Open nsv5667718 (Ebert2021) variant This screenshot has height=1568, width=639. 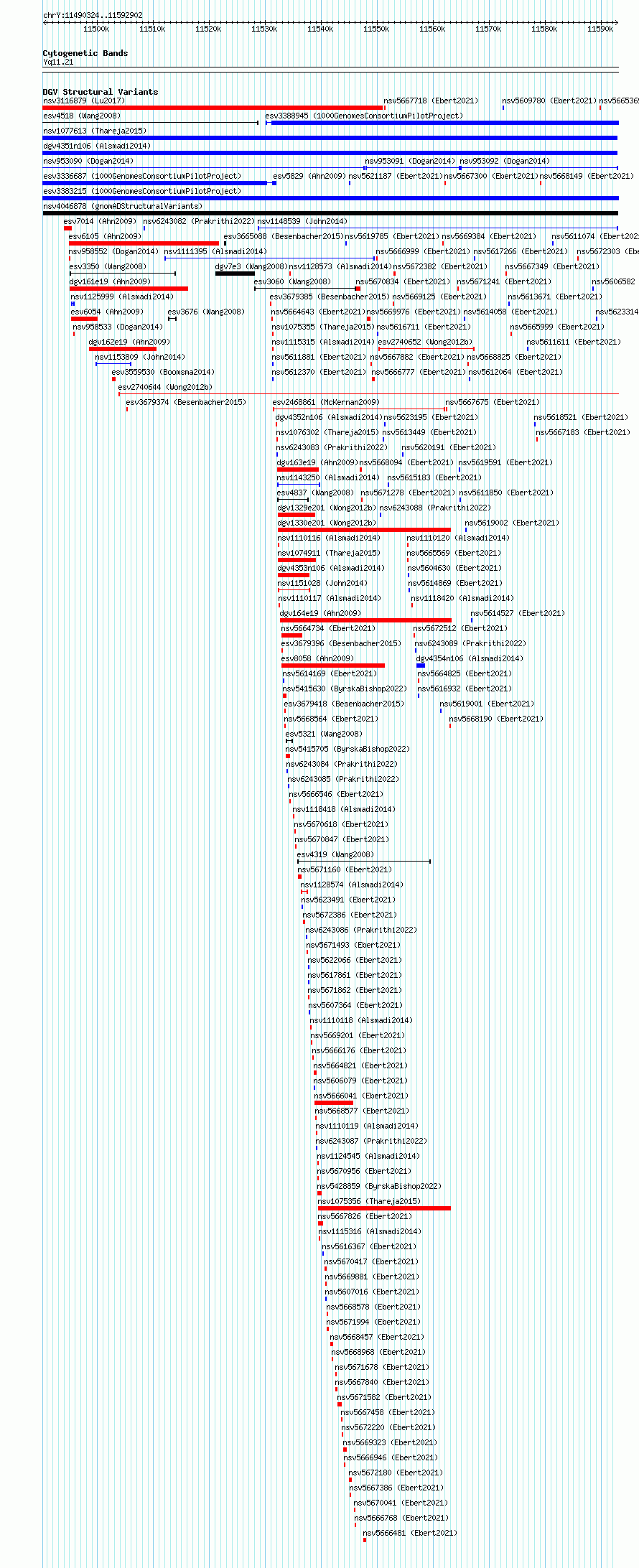coord(431,101)
